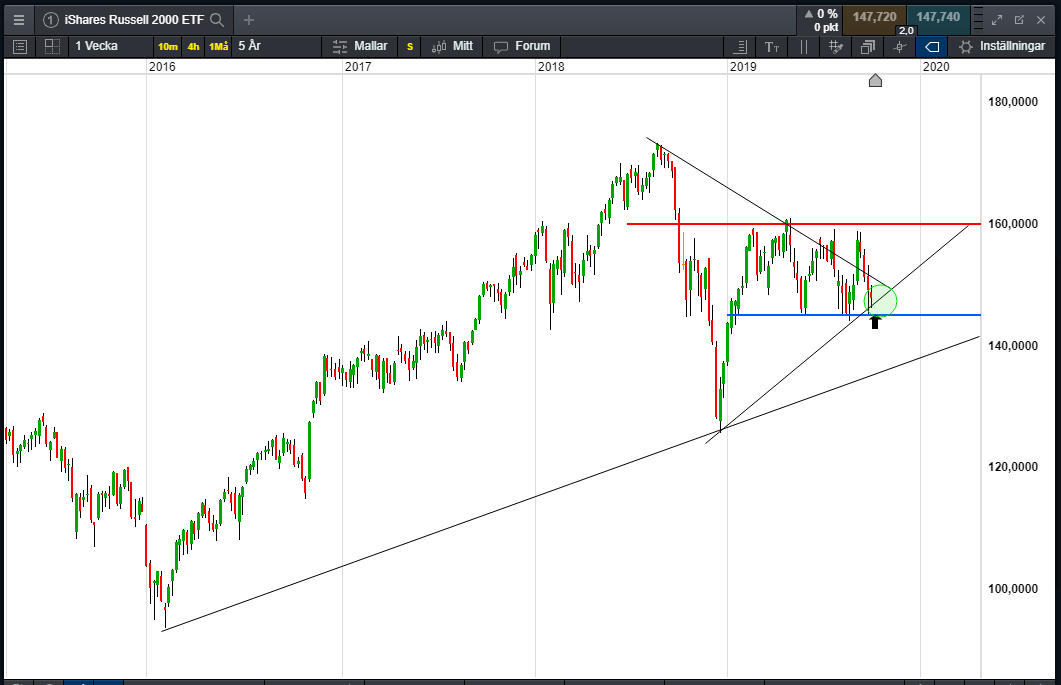Open the order depth ladder icon
The width and height of the screenshot is (1061, 685).
click(977, 20)
